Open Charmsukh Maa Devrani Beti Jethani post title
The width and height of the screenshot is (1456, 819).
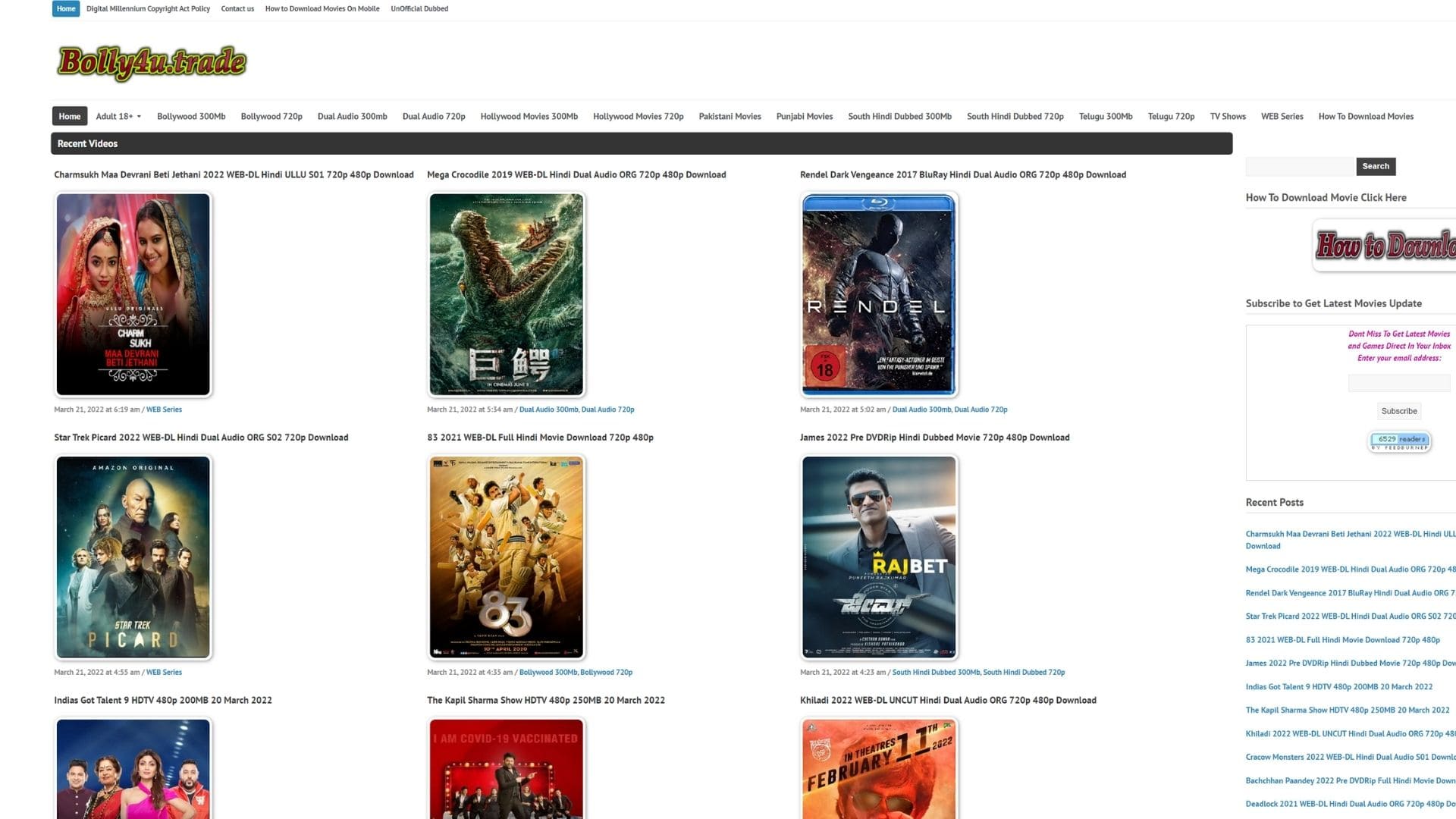click(x=234, y=174)
